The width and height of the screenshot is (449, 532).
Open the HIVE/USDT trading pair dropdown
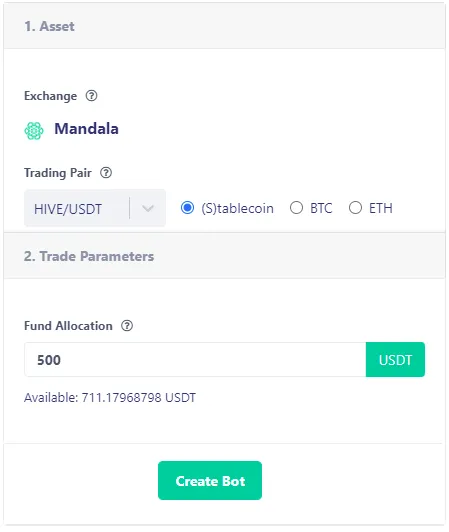coord(95,208)
